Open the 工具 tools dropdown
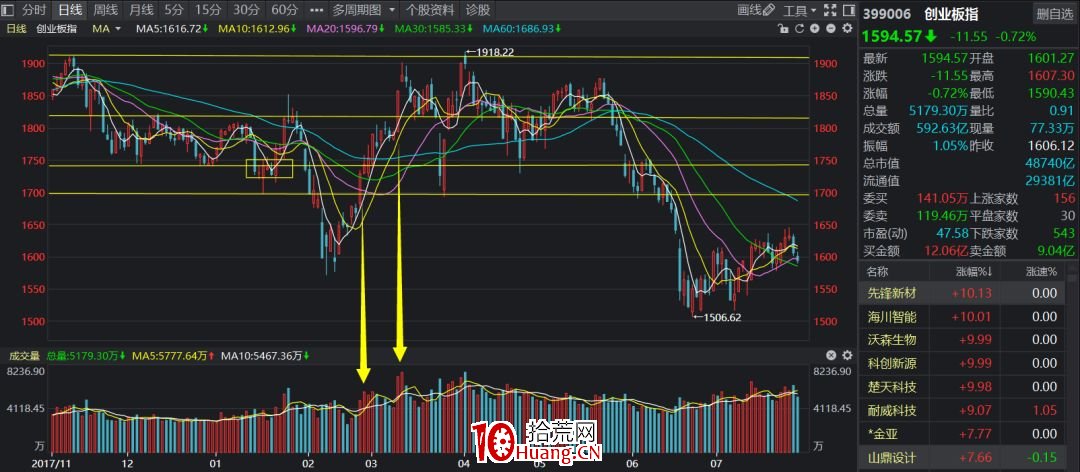The width and height of the screenshot is (1080, 472). (800, 10)
